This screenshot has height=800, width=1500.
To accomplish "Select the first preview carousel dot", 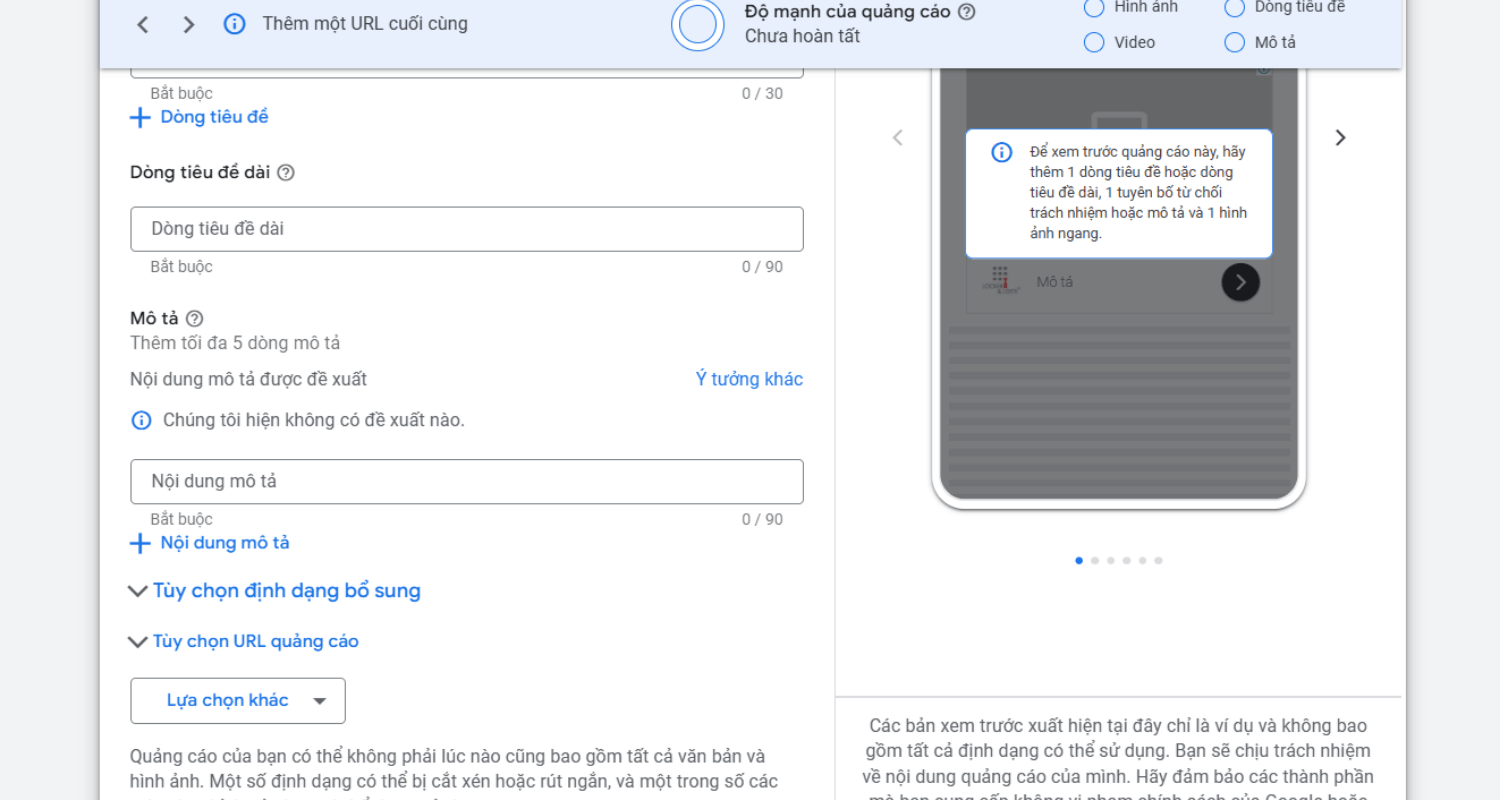I will pyautogui.click(x=1079, y=561).
